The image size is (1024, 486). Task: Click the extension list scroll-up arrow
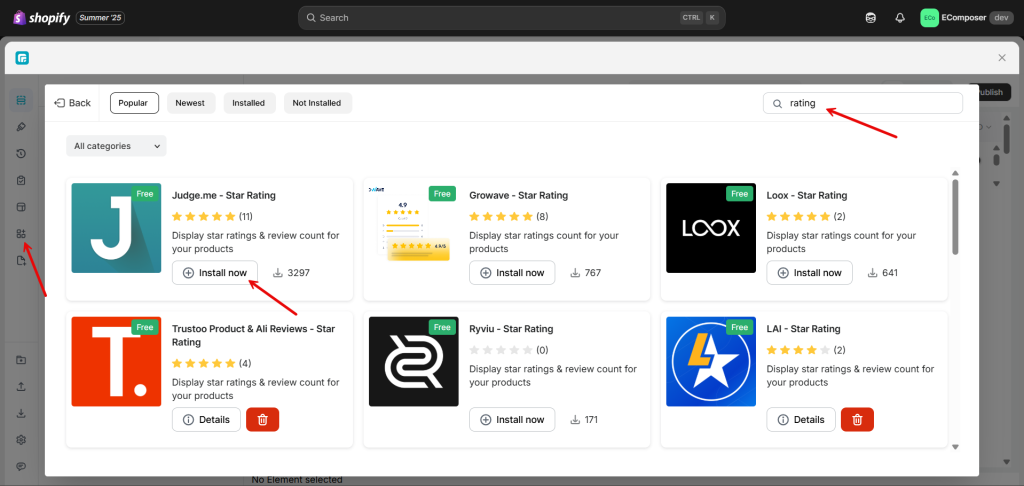pyautogui.click(x=955, y=173)
